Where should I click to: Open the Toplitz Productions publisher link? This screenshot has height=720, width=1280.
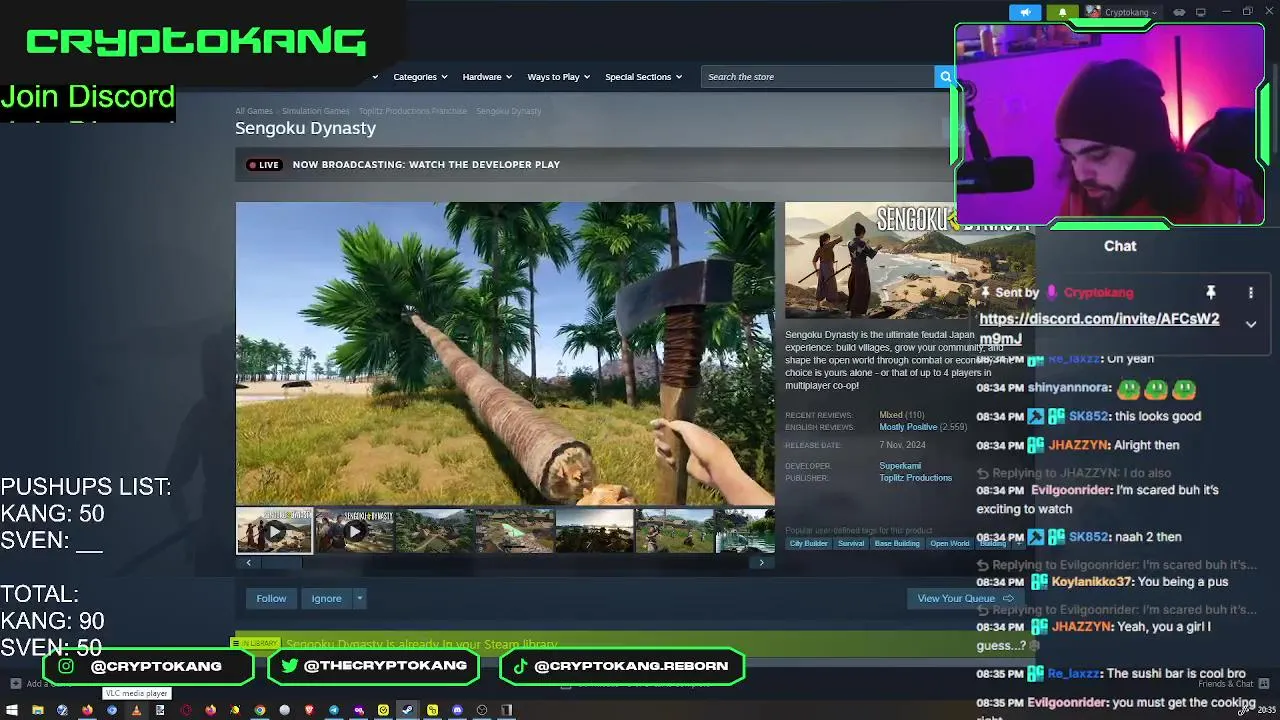(915, 478)
